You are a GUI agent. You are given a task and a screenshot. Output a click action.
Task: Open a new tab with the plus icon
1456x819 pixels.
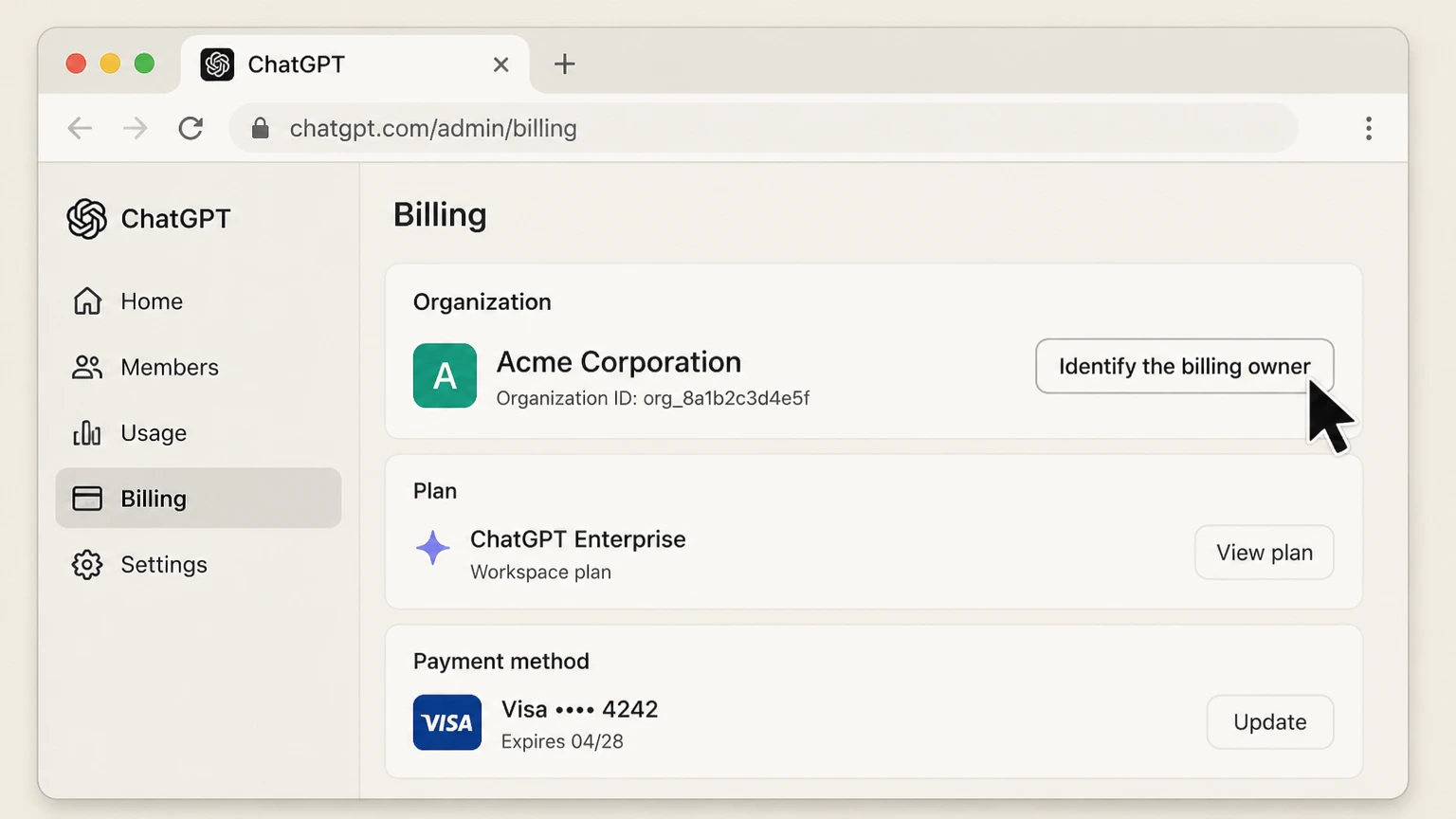(x=565, y=64)
